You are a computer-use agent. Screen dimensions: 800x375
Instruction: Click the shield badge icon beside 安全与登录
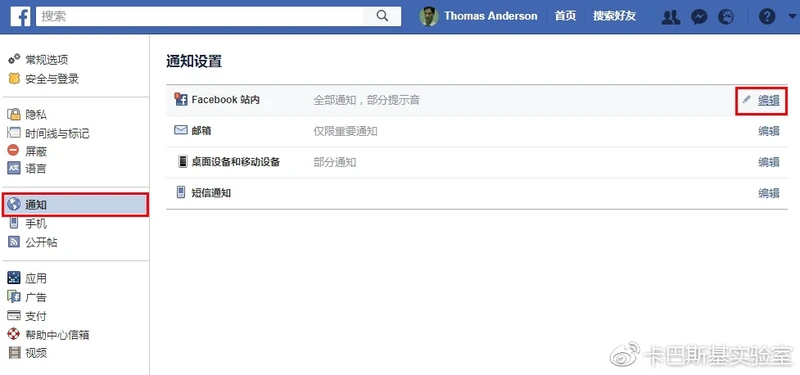(x=14, y=79)
